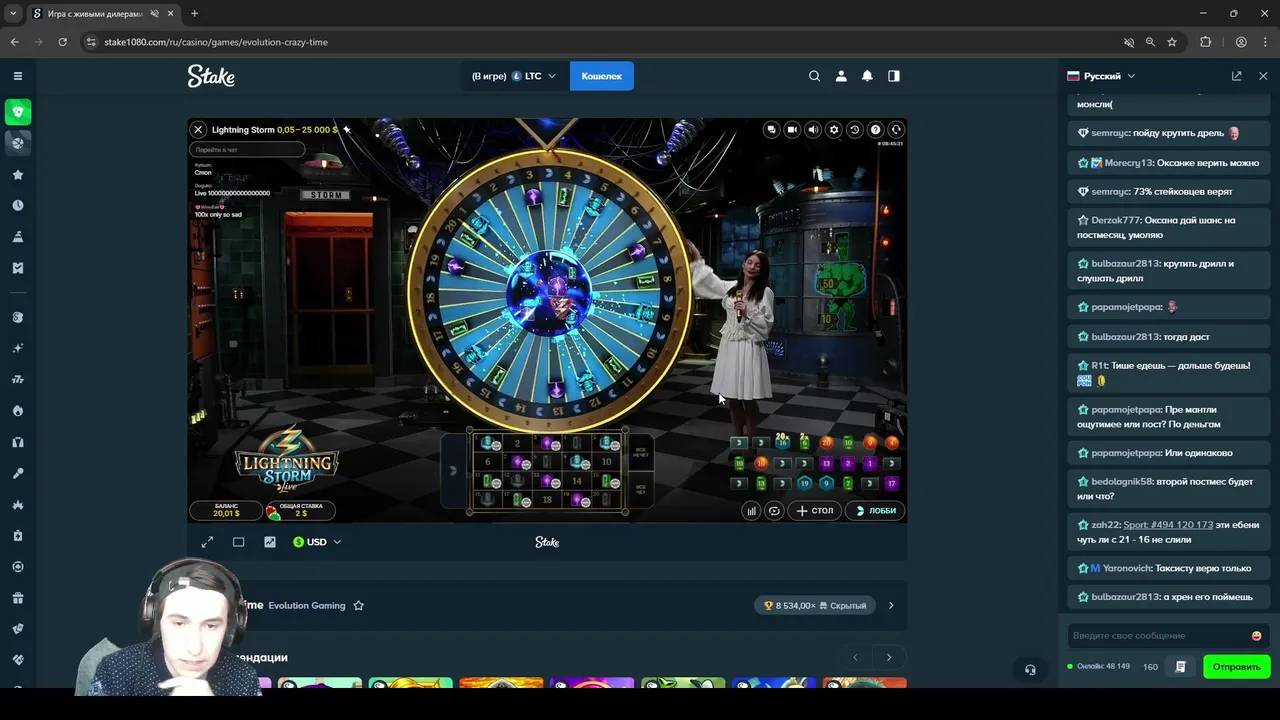Open live stats chart icon below game
This screenshot has width=1280, height=720.
270,542
